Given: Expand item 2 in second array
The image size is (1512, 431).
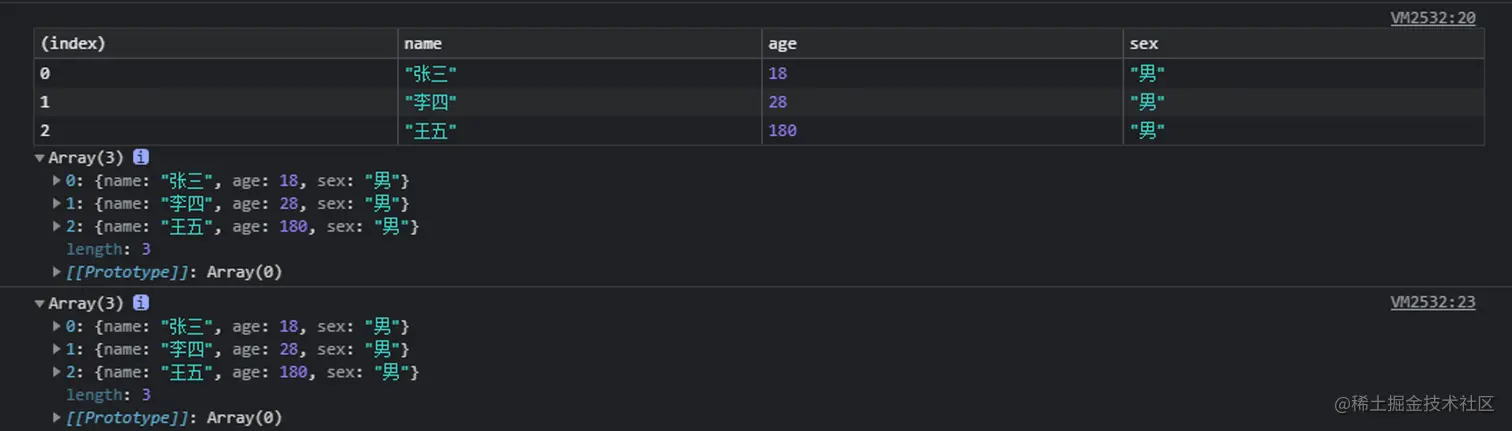Looking at the screenshot, I should click(57, 372).
